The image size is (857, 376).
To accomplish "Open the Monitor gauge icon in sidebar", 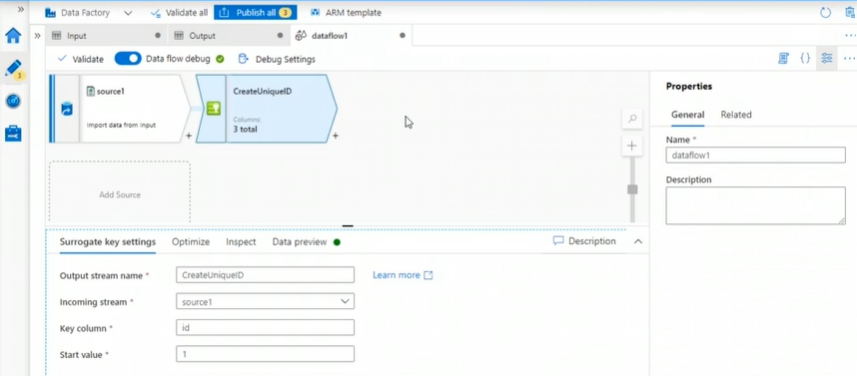I will [x=13, y=101].
